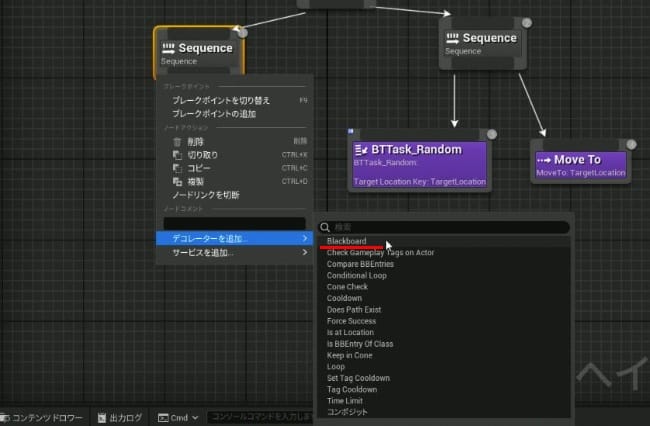Choose Check Gameplay Tags on Actor decorator
This screenshot has width=650, height=426.
(x=380, y=252)
